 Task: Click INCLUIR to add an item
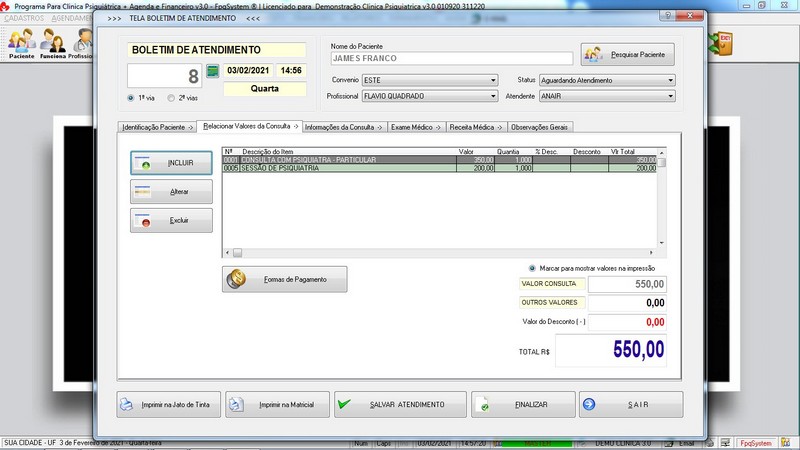(172, 162)
